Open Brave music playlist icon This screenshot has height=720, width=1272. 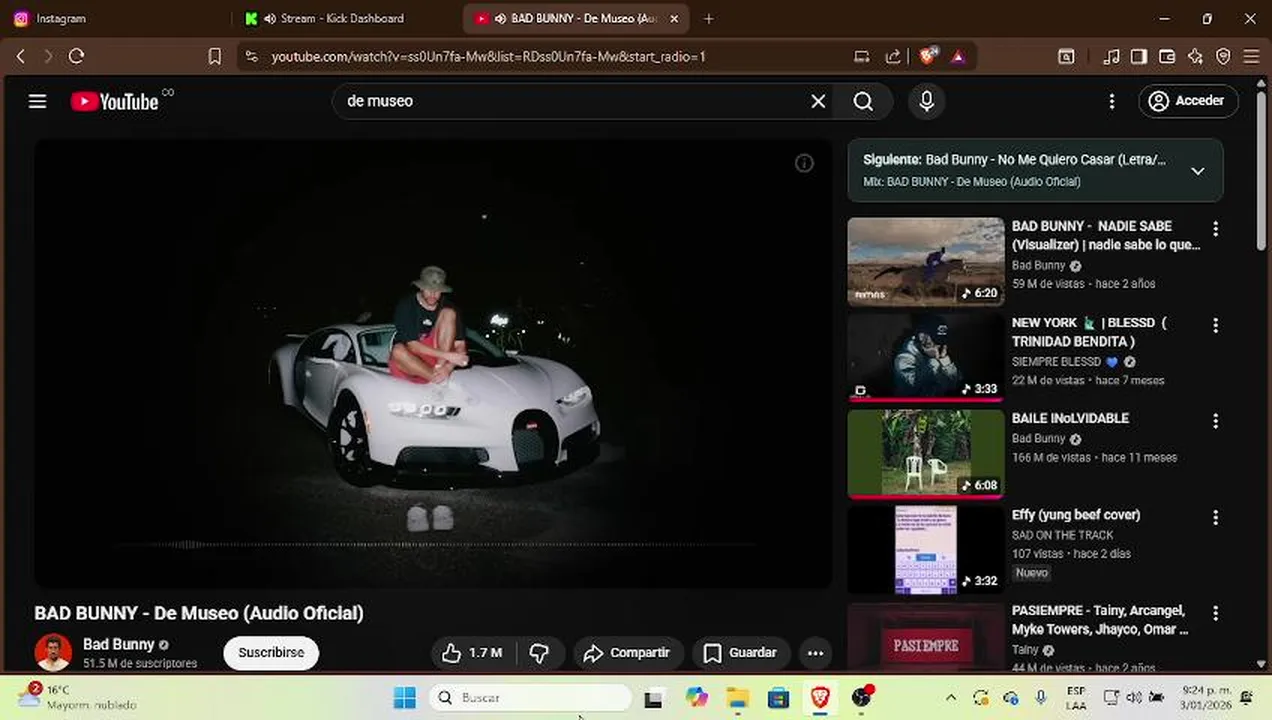pyautogui.click(x=1111, y=57)
